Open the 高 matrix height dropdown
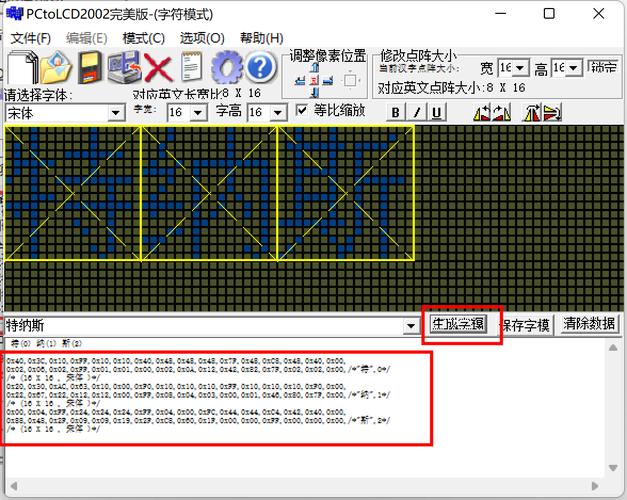Viewport: 627px width, 500px height. click(x=573, y=68)
